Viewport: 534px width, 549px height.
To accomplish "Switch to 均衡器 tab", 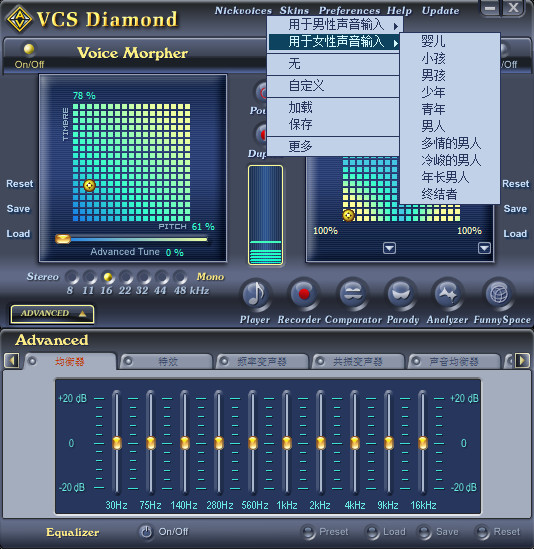I will tap(69, 361).
